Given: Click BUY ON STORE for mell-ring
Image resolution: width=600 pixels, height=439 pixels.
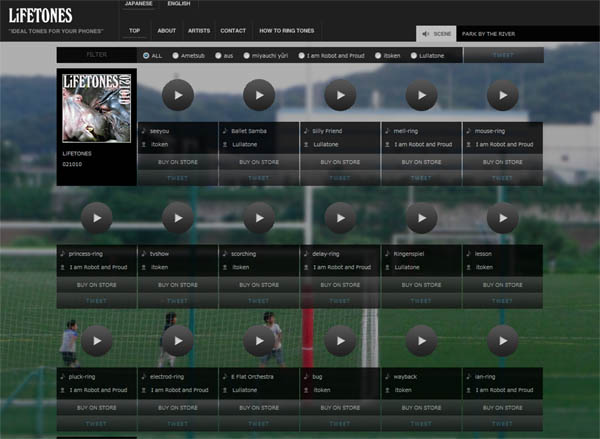Looking at the screenshot, I should tap(421, 161).
